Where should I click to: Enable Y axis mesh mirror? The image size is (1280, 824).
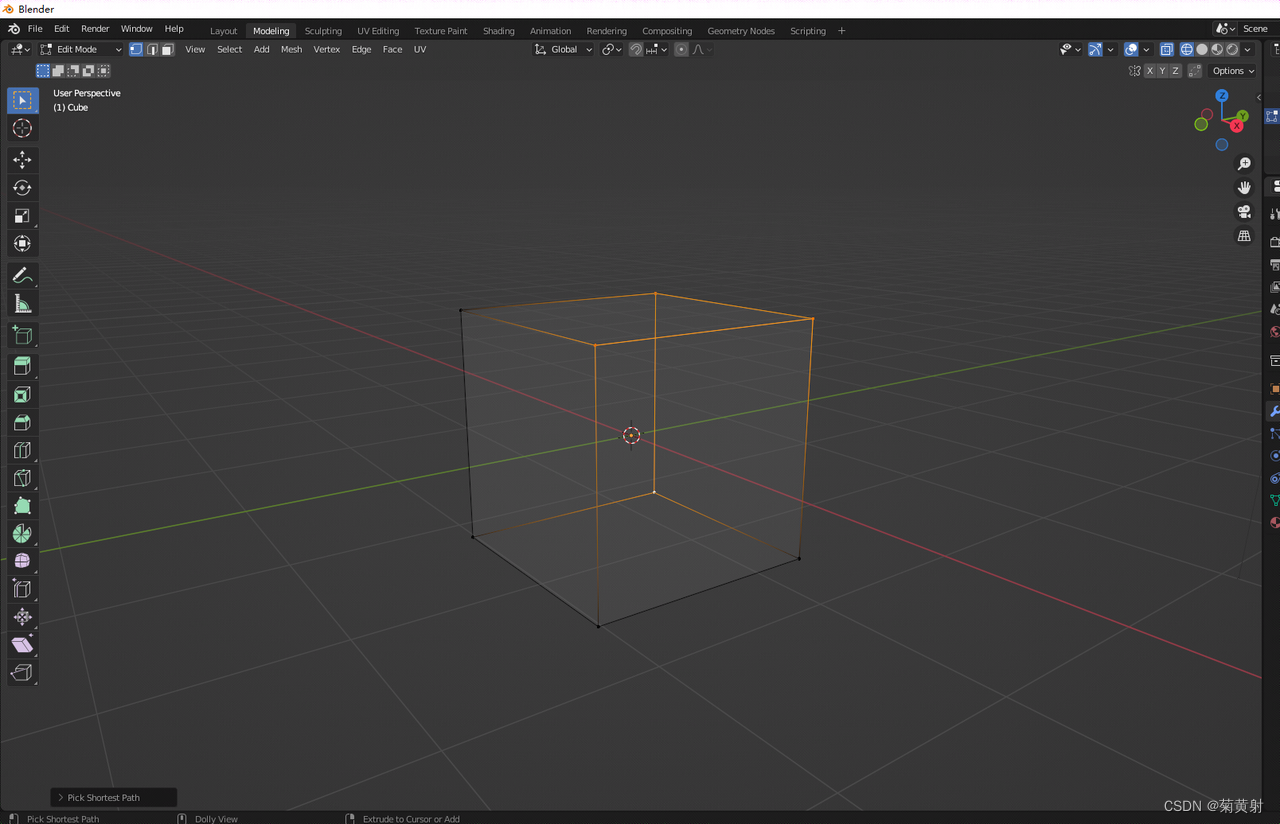[1162, 71]
